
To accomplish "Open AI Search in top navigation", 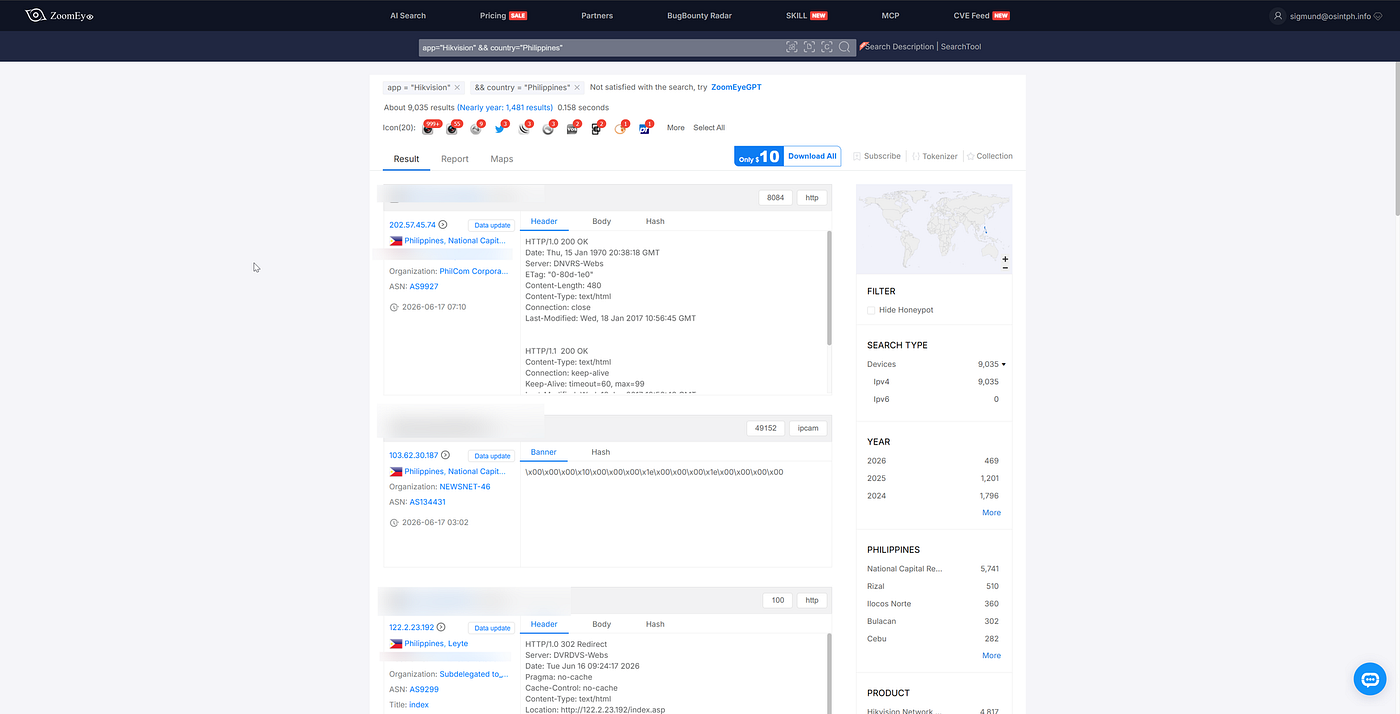I will coord(408,16).
